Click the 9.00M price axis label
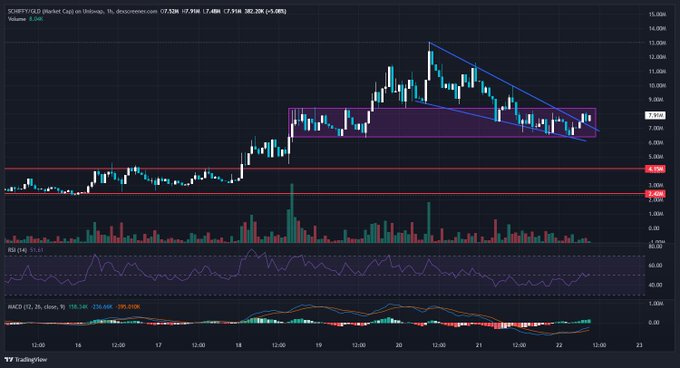680x368 pixels. 657,100
